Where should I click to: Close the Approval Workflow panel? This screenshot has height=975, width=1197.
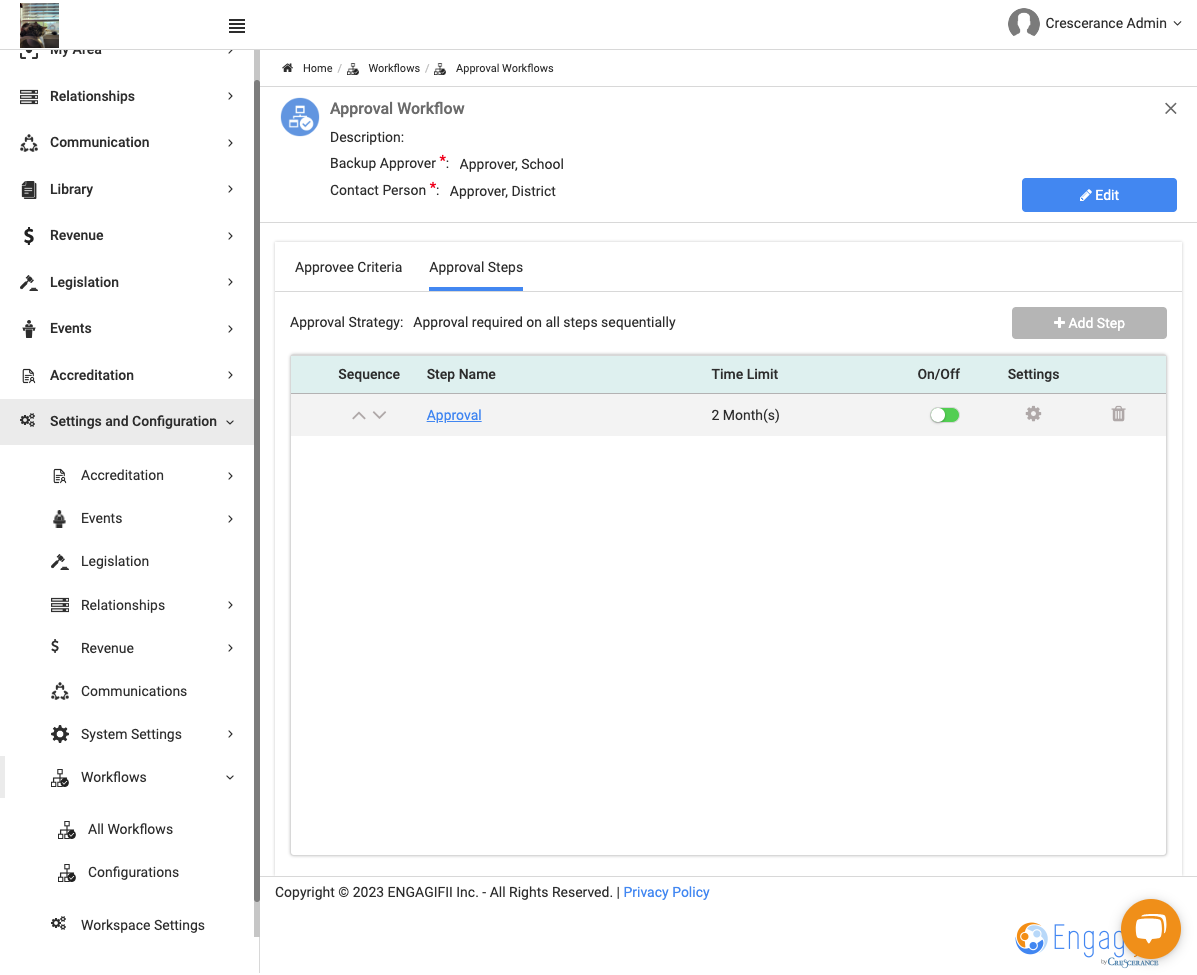tap(1170, 108)
